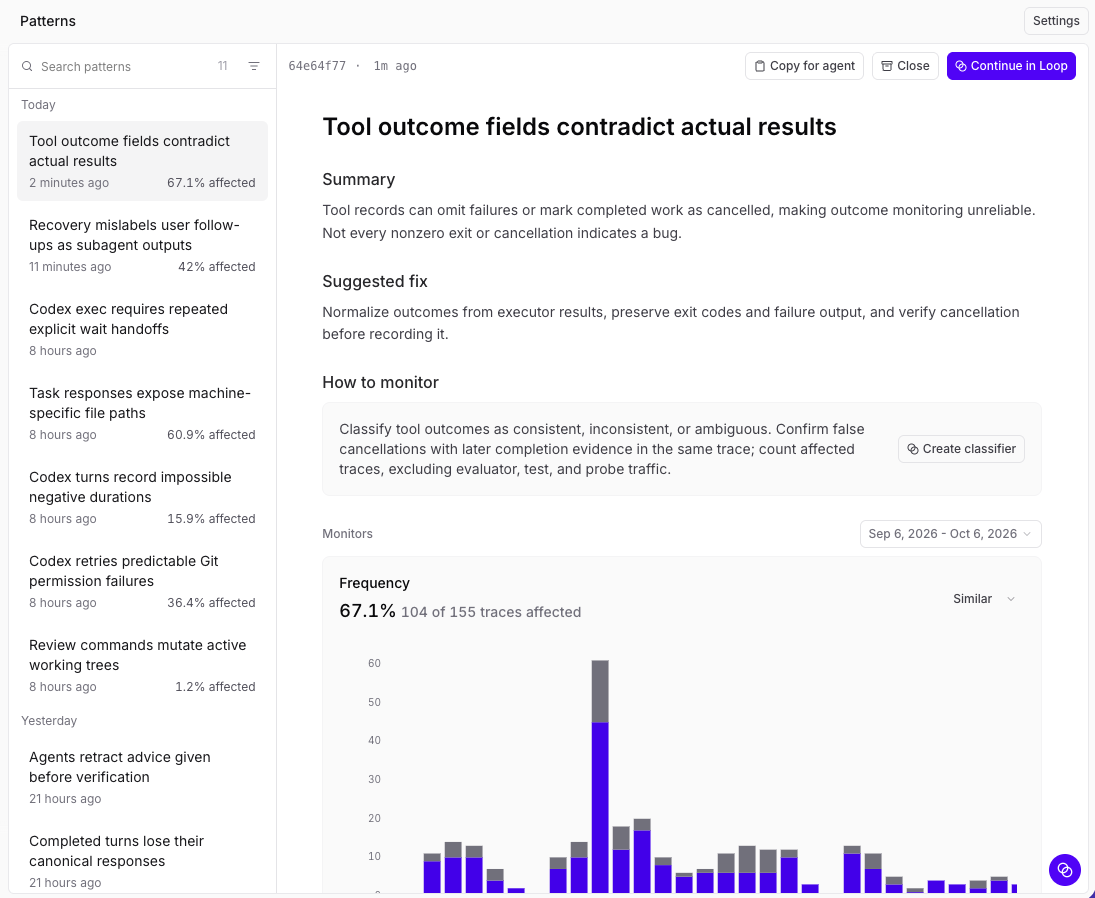The image size is (1095, 898).
Task: Continue in Loop
Action: coord(1011,66)
